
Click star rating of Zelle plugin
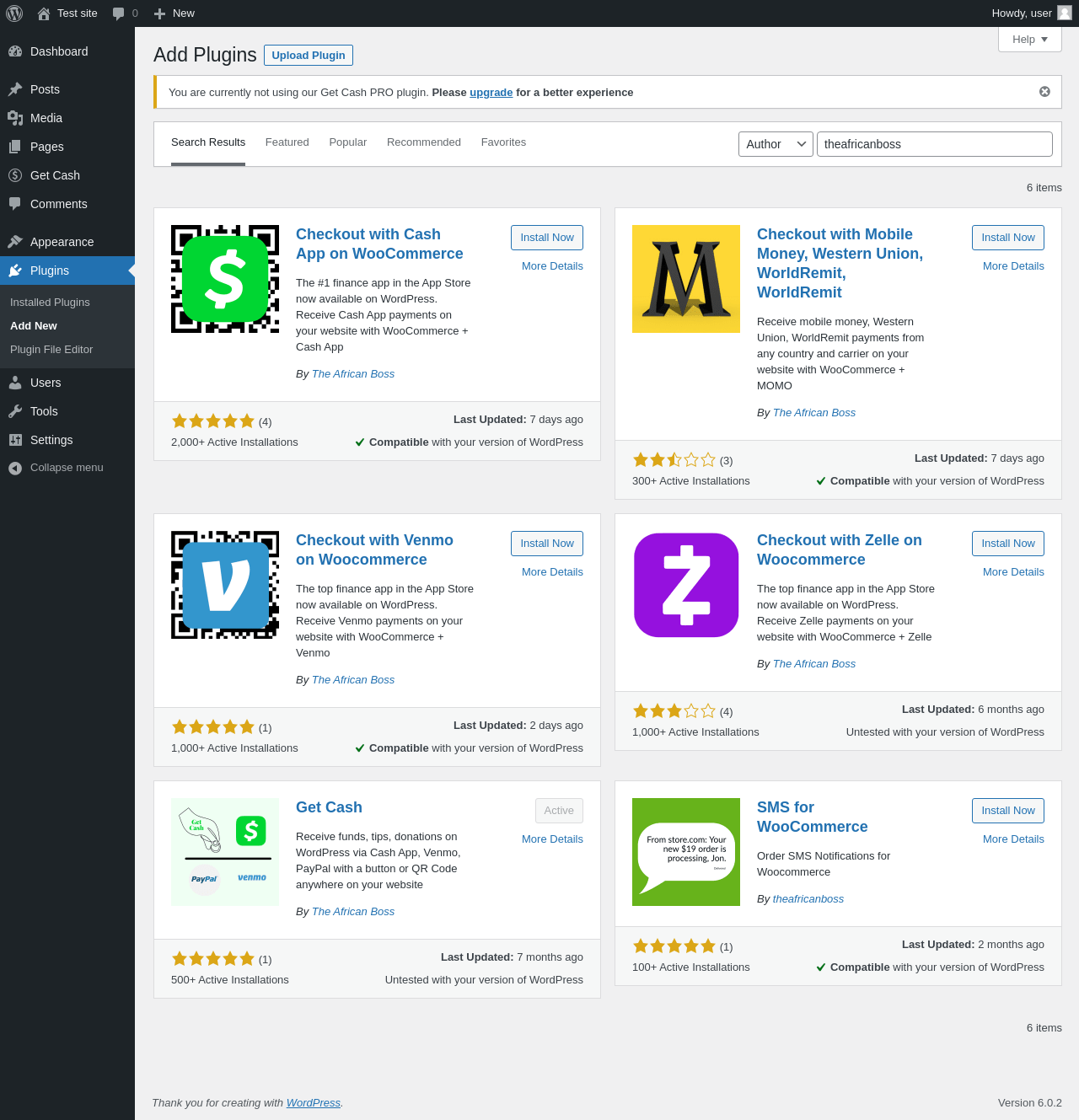pyautogui.click(x=674, y=711)
